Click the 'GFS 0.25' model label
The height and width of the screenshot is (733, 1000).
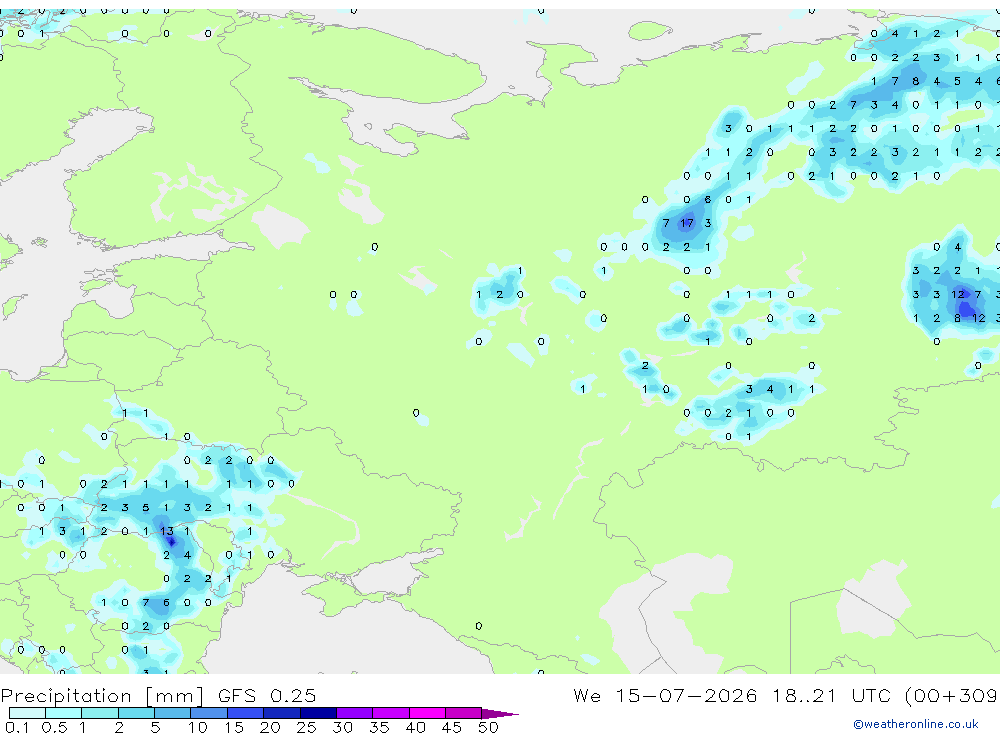coord(267,695)
